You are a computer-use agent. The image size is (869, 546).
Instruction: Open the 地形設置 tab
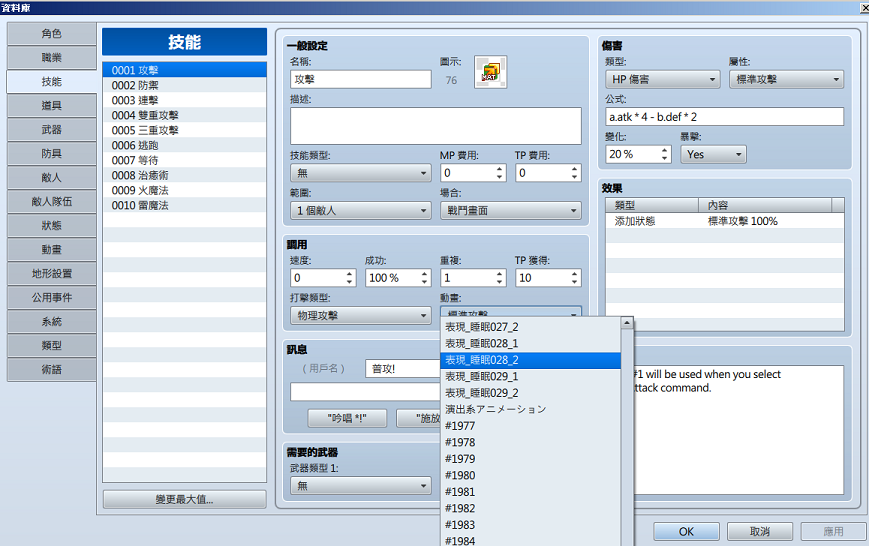point(52,273)
